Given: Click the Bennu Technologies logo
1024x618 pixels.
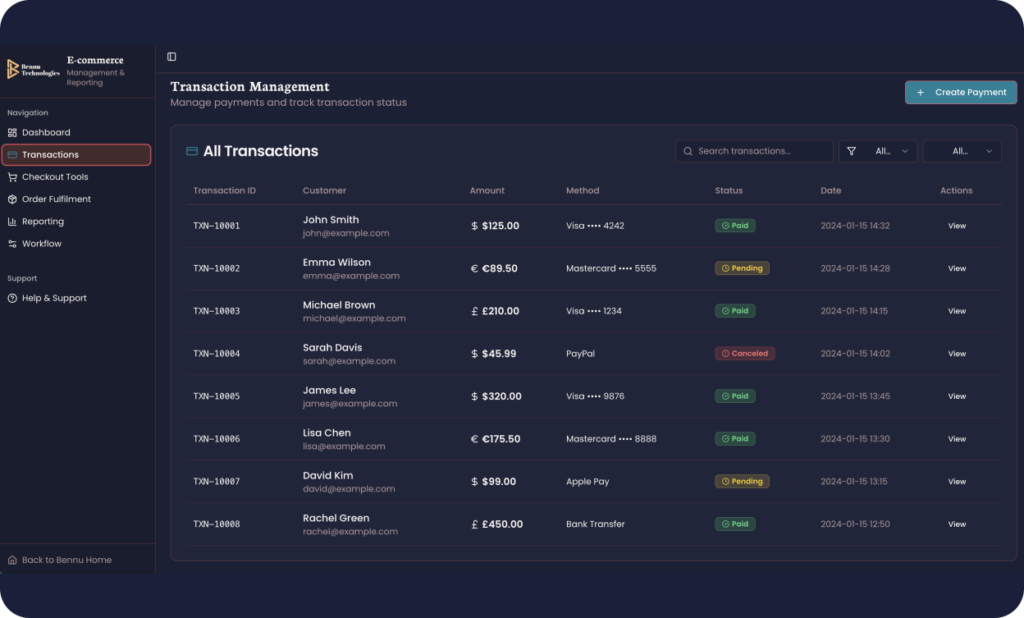Looking at the screenshot, I should coord(33,69).
